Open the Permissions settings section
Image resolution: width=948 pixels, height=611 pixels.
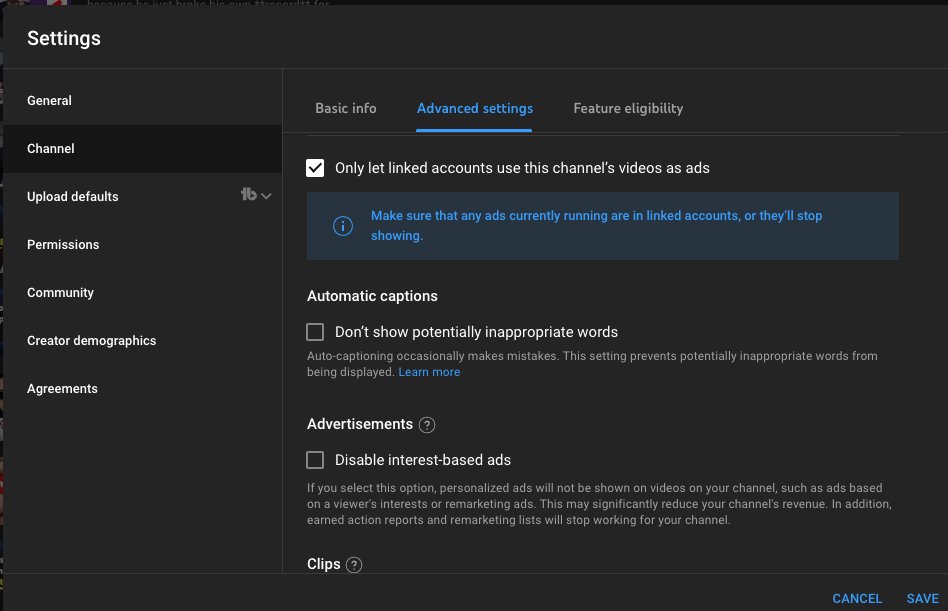(63, 244)
